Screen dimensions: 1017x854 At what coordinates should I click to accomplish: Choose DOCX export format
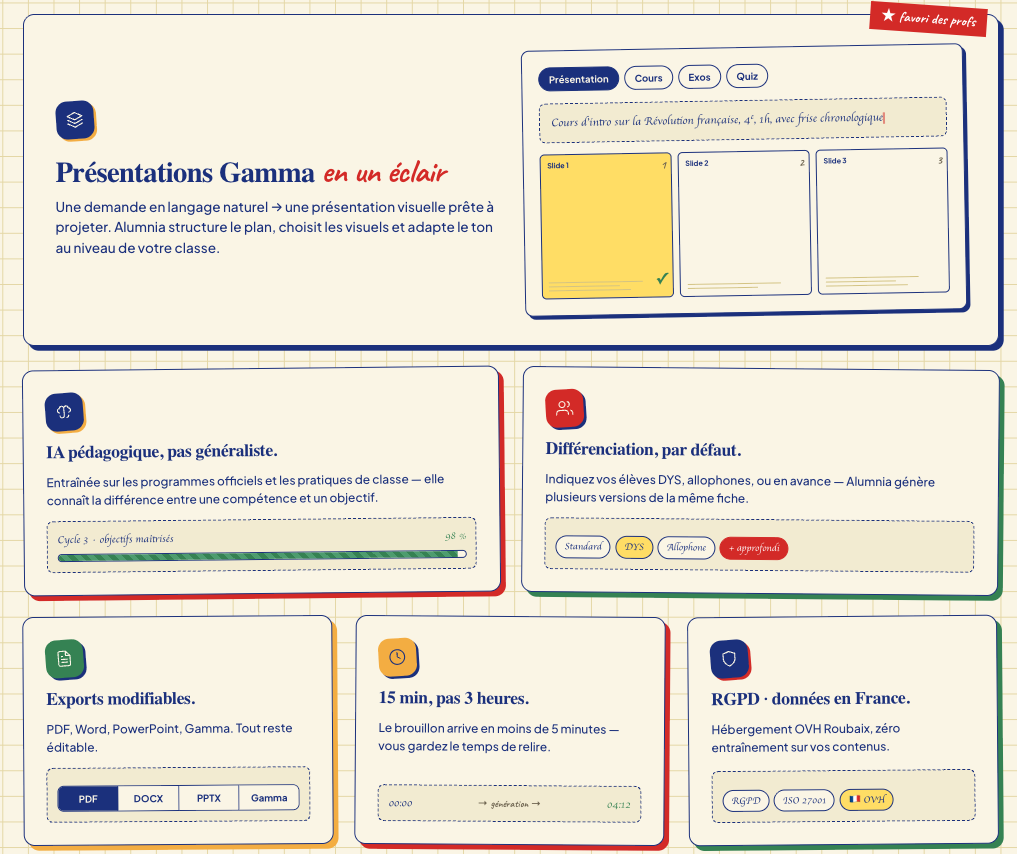click(149, 798)
